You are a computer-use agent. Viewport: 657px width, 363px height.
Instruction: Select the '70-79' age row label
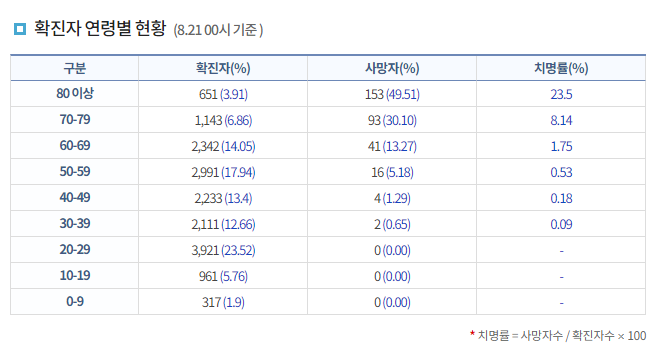pyautogui.click(x=75, y=120)
